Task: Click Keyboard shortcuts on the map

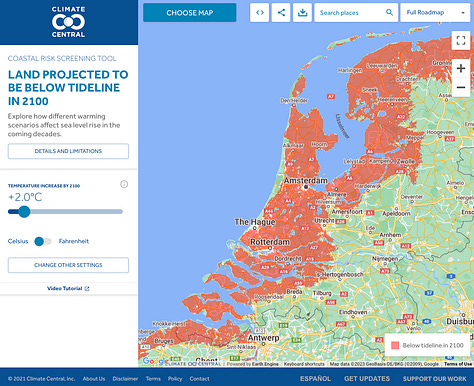Action: [x=304, y=364]
